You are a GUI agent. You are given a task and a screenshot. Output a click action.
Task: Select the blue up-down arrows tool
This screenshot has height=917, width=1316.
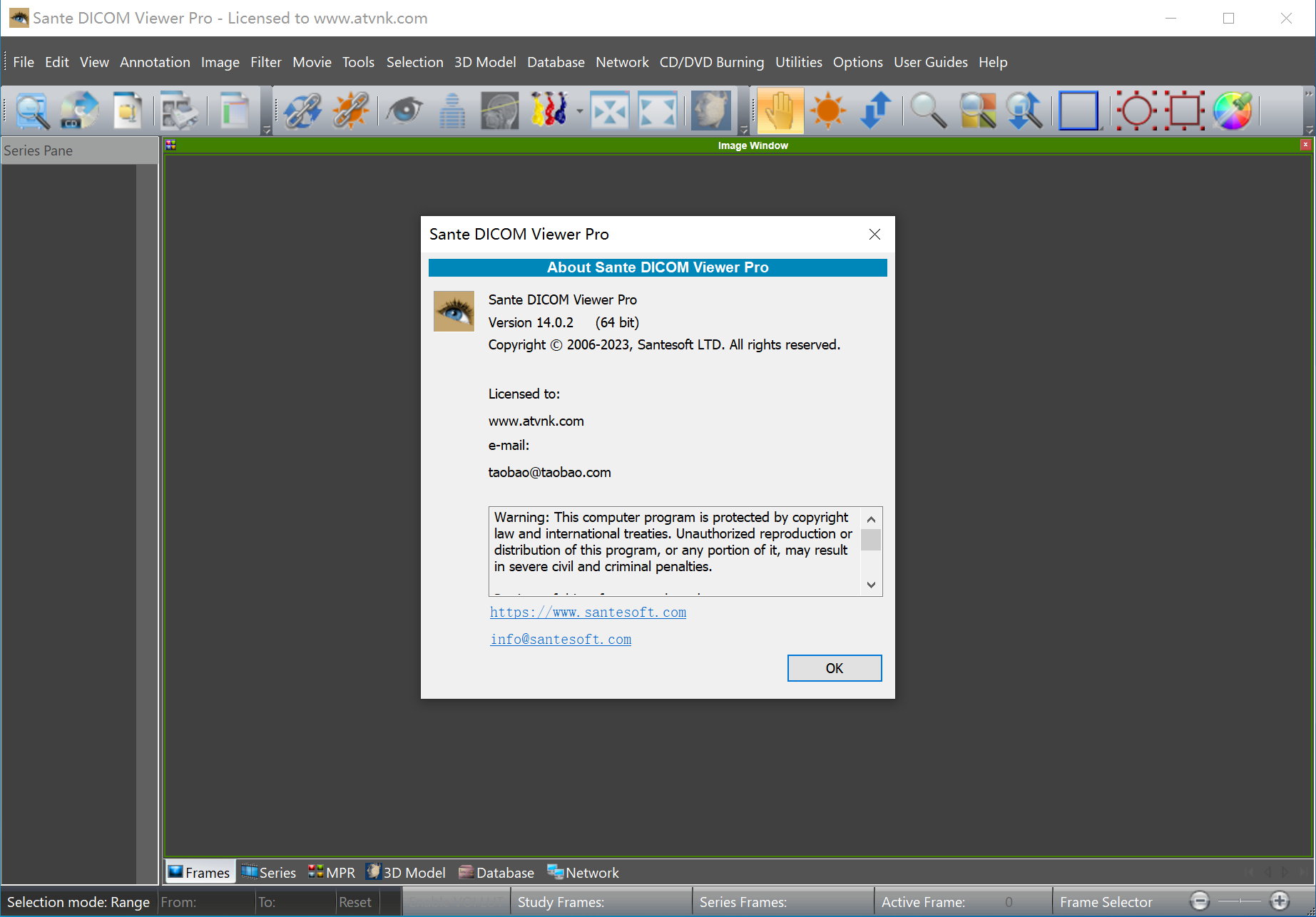click(876, 111)
